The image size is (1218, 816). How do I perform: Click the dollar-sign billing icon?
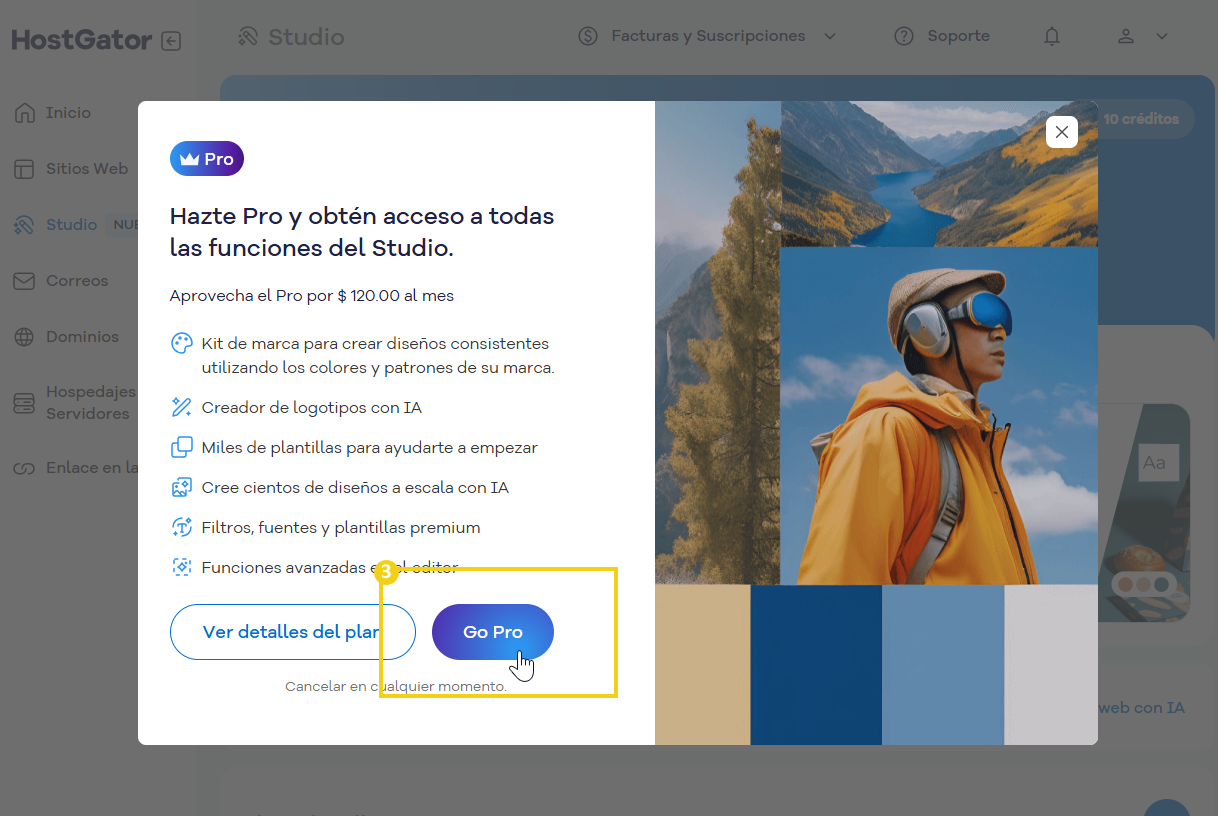pyautogui.click(x=589, y=36)
